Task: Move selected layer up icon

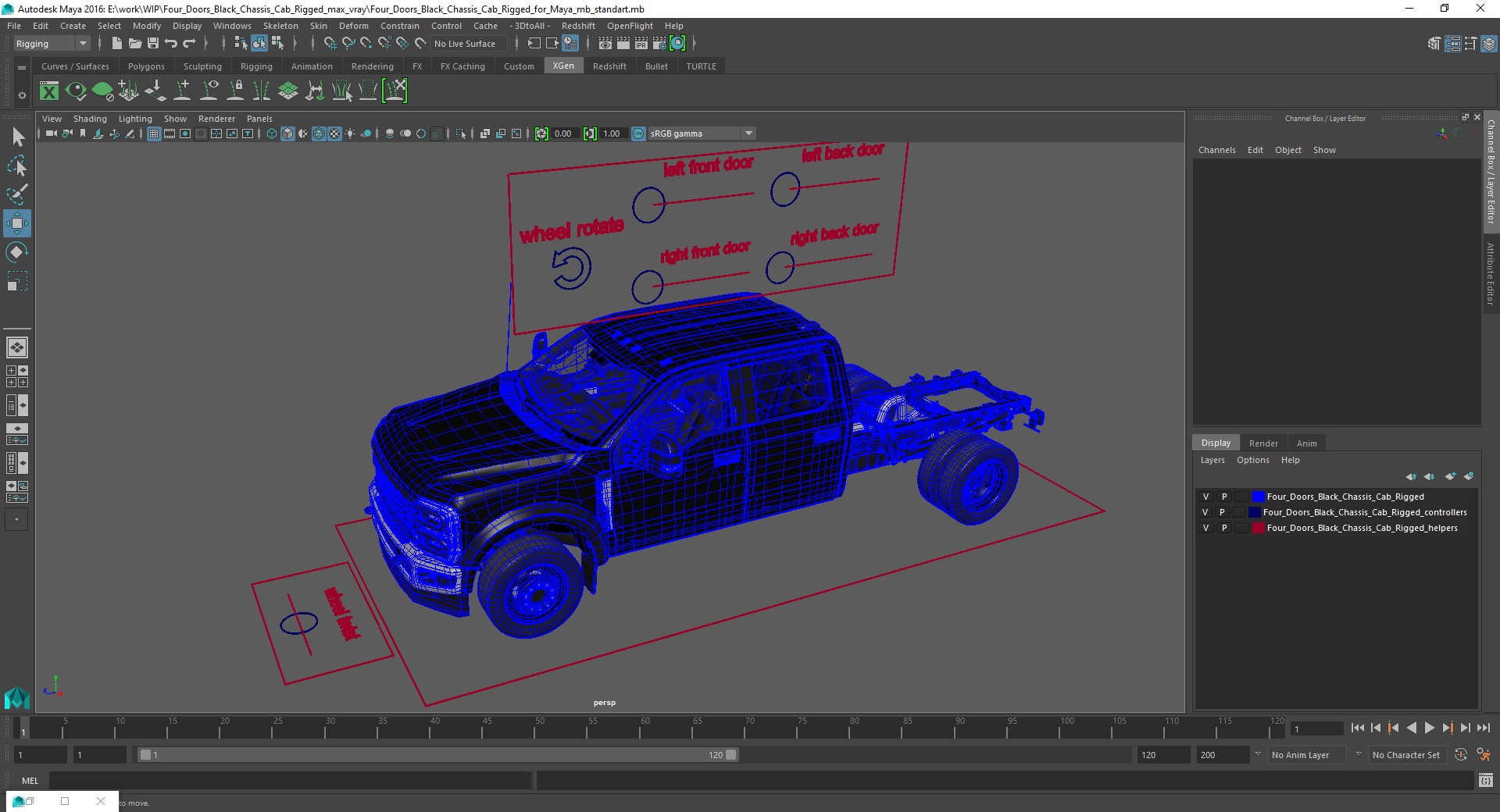Action: tap(1411, 476)
